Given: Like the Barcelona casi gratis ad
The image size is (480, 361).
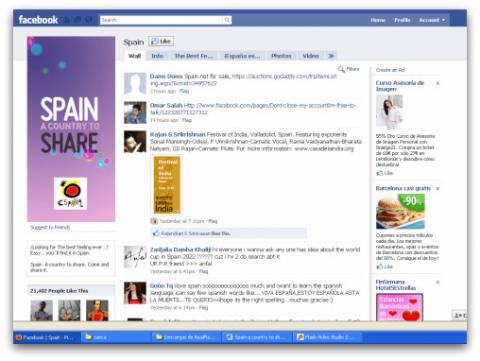Looking at the screenshot, I should point(385,267).
